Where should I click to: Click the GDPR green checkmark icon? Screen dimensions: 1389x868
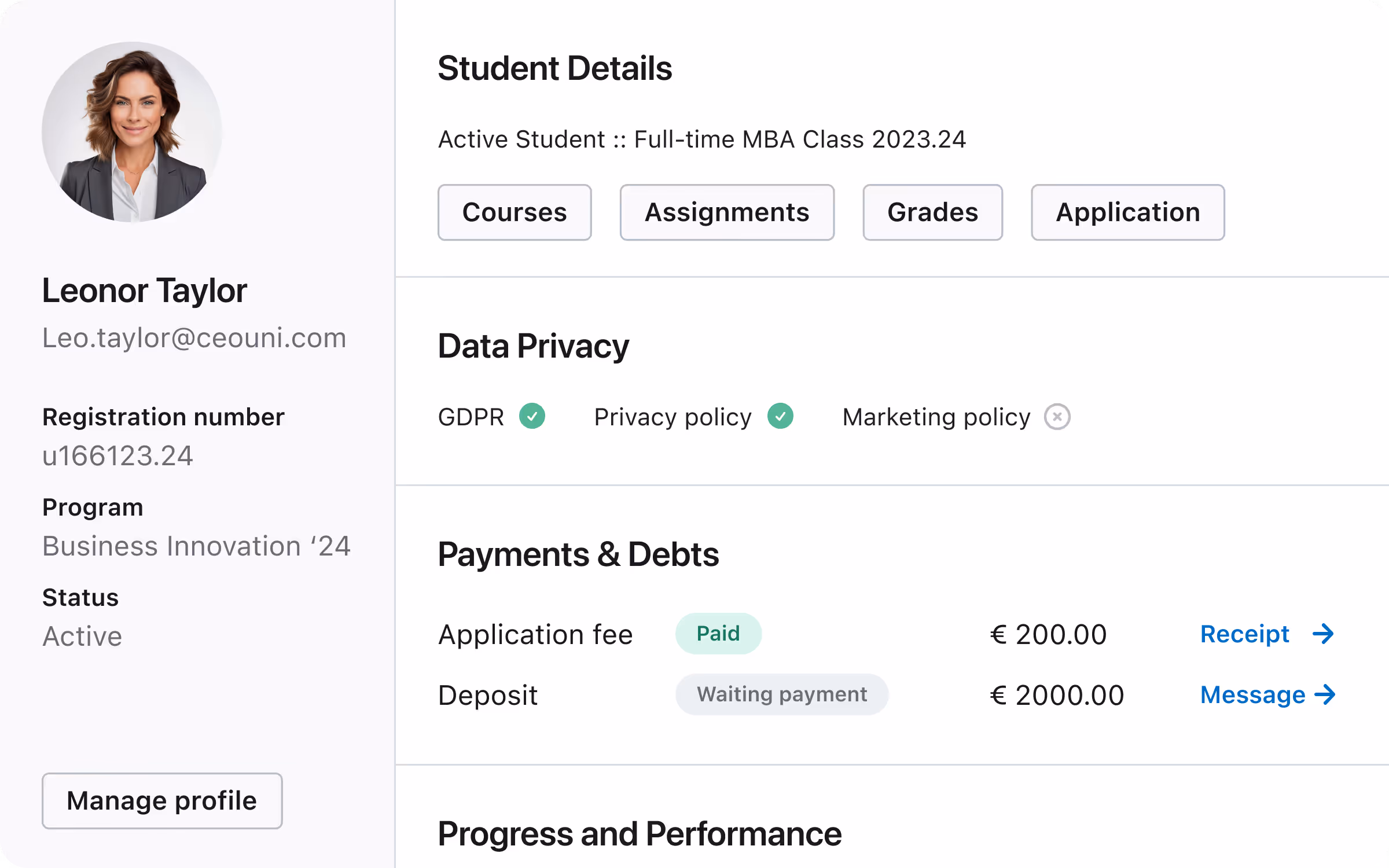pyautogui.click(x=532, y=416)
